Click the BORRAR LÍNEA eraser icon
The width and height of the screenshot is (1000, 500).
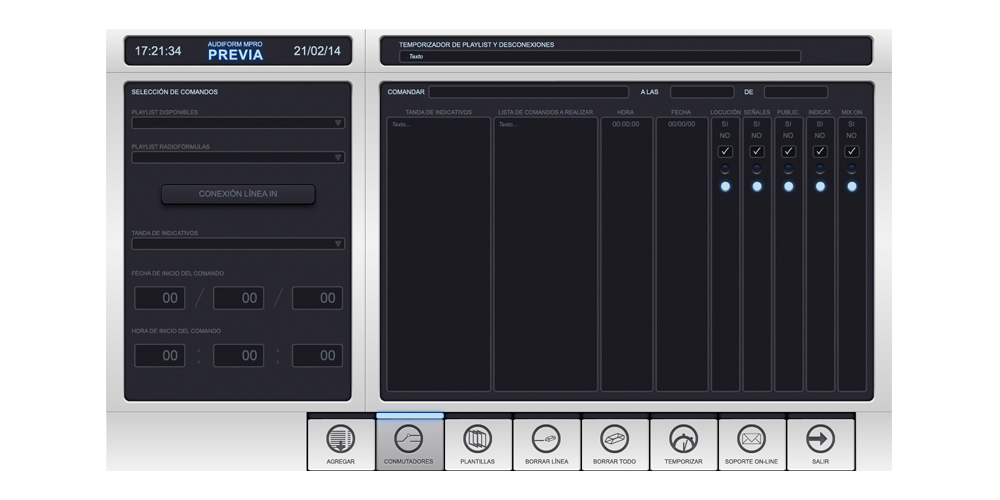(546, 439)
